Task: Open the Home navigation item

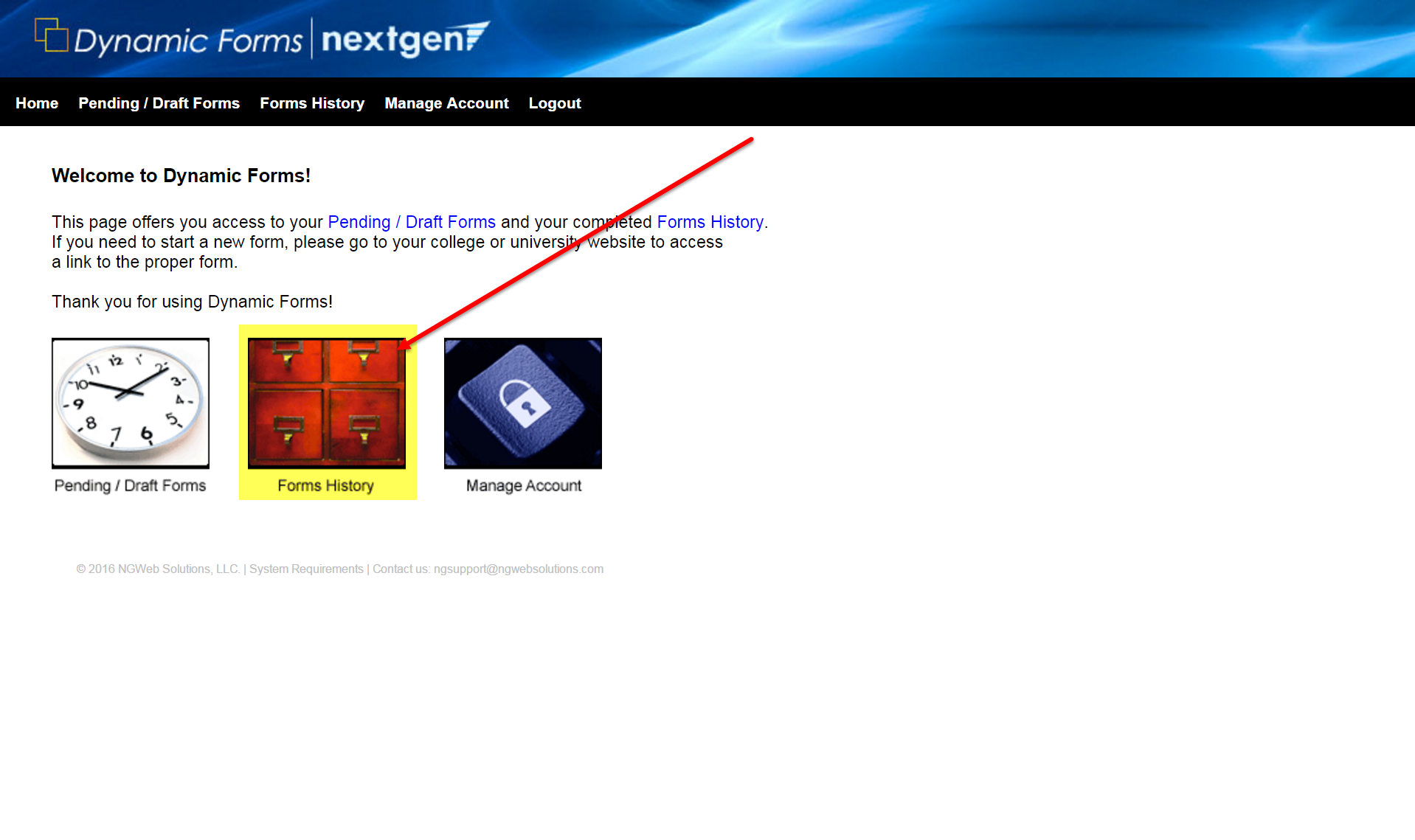Action: [x=37, y=103]
